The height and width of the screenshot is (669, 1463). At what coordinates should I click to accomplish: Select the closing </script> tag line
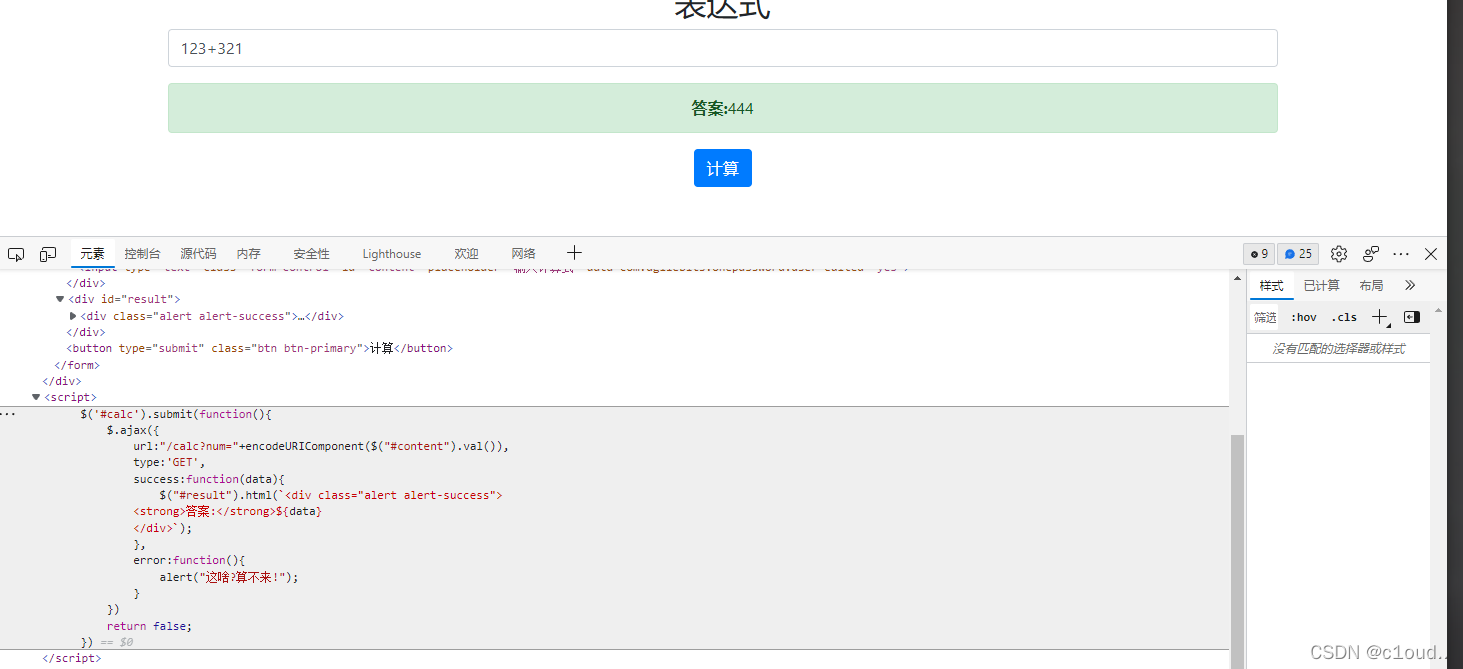(71, 658)
